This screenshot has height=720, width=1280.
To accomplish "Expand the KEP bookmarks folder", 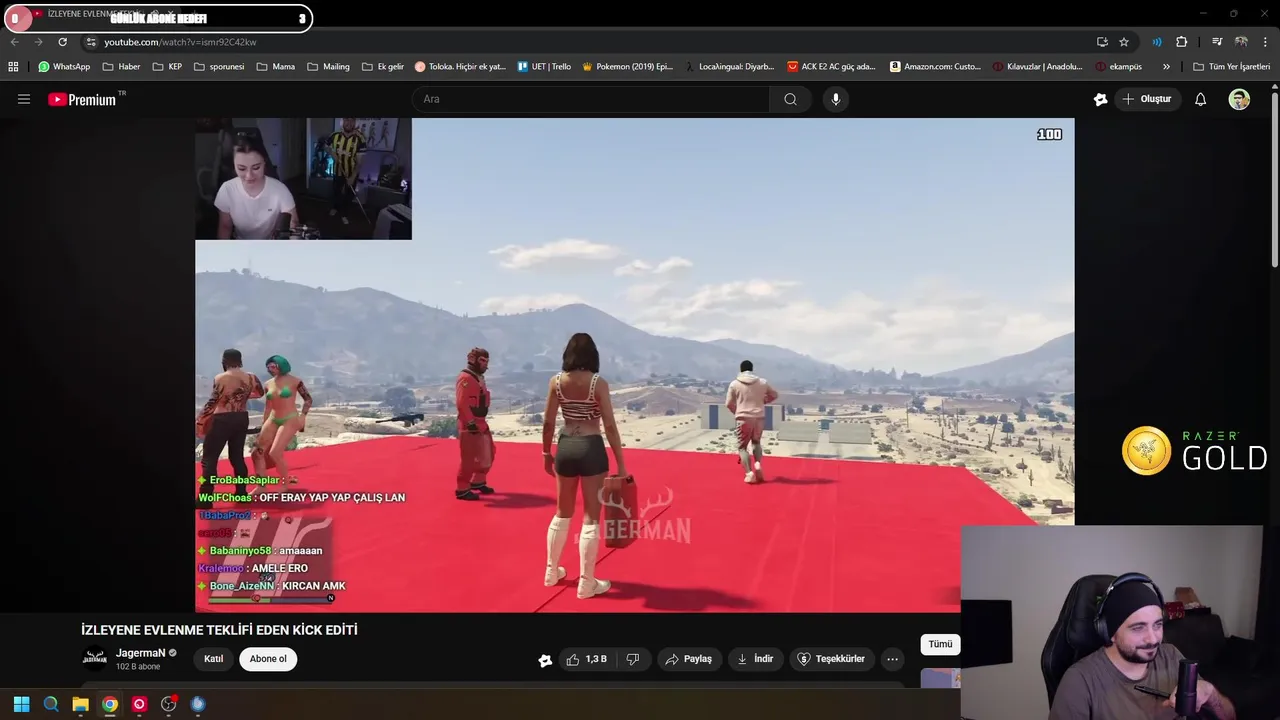I will click(x=169, y=67).
